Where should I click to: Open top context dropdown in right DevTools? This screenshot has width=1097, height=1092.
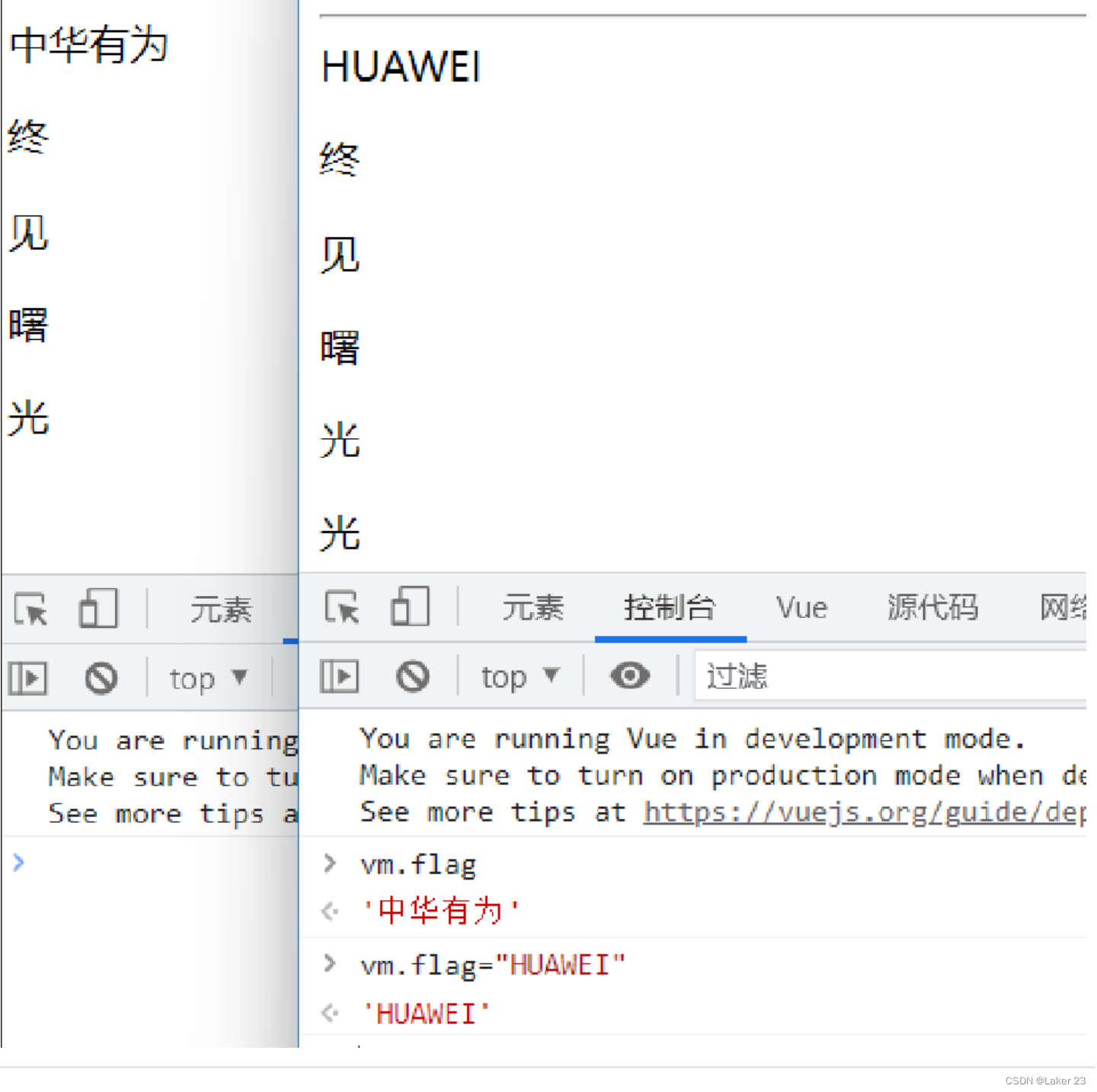[520, 676]
